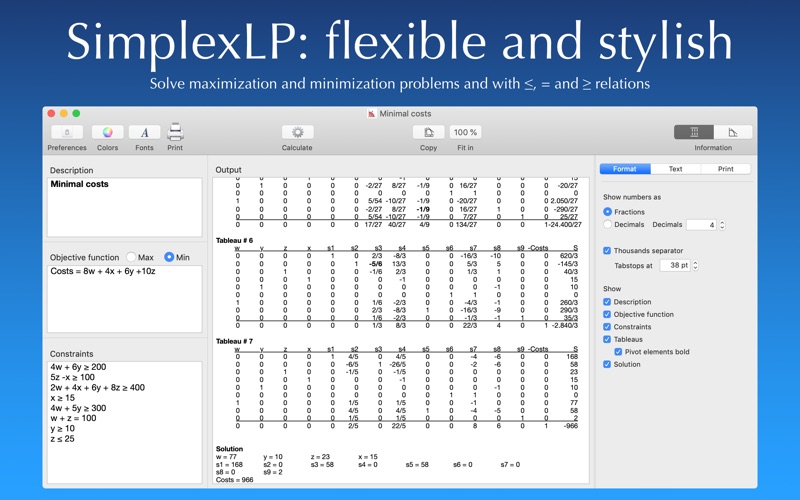Screen dimensions: 800x500
Task: Click constraint line w + z = 100
Action: point(73,418)
